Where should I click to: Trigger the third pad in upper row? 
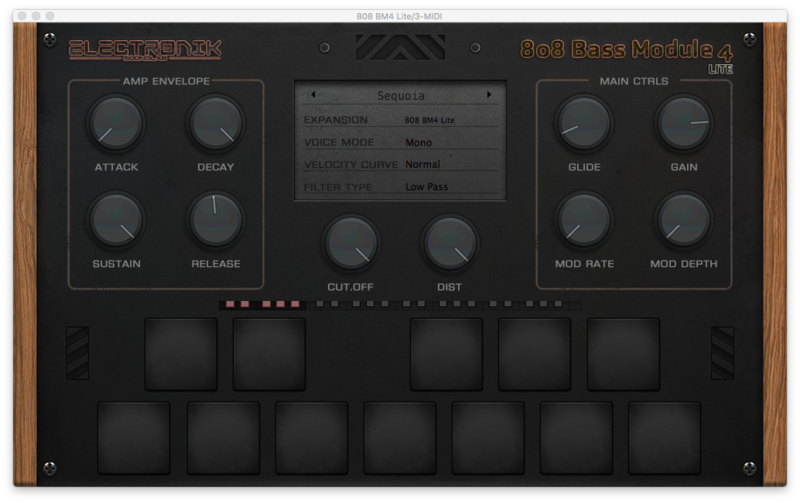pos(446,355)
